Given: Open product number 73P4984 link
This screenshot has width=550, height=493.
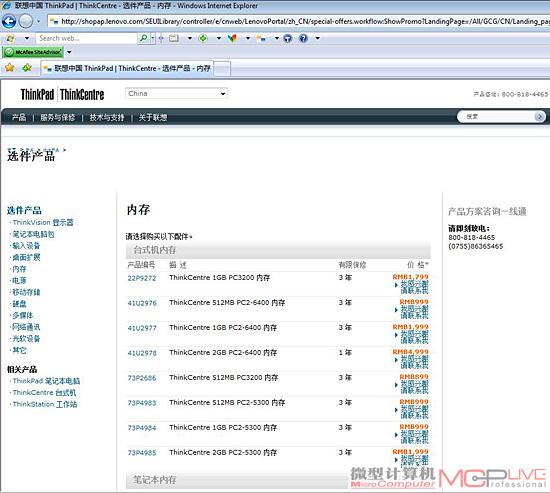Looking at the screenshot, I should click(x=142, y=428).
